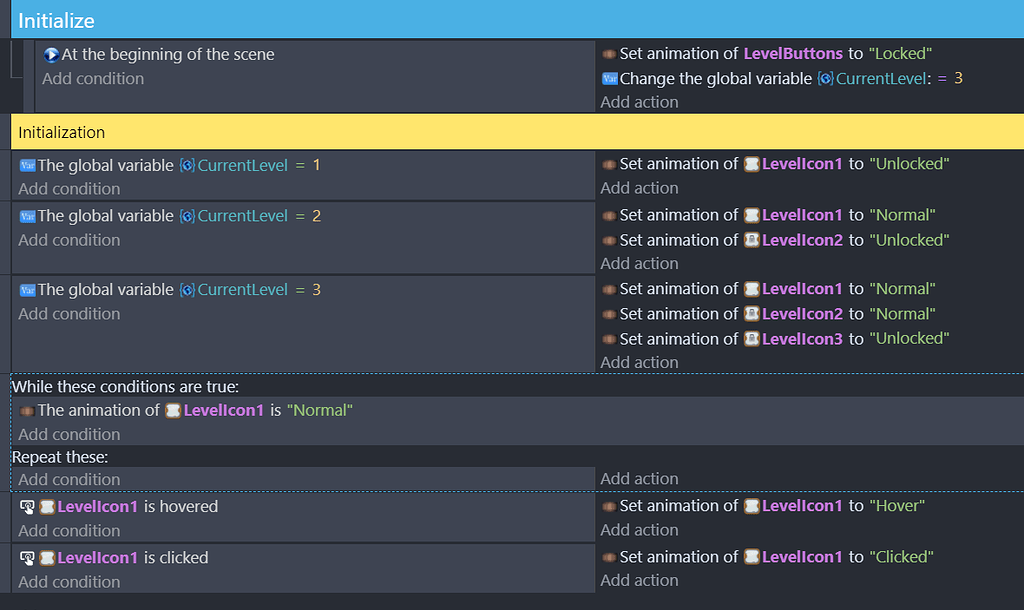Click the LevelIcon1 sprite icon in the Unlocked action

click(754, 163)
